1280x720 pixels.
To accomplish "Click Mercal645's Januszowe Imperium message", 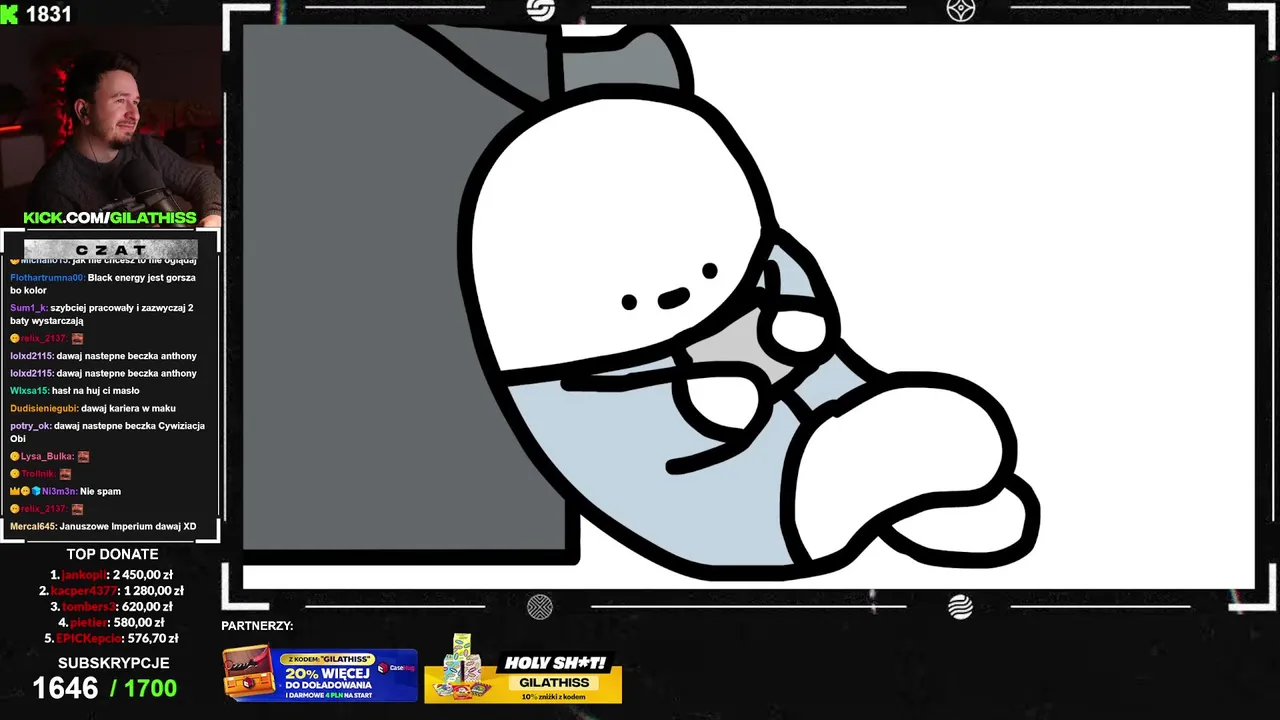I will (x=103, y=526).
